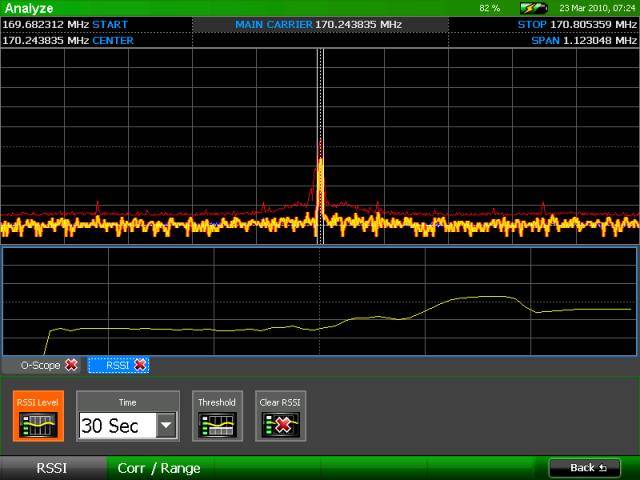
Task: Select the START frequency field
Action: pyautogui.click(x=65, y=24)
